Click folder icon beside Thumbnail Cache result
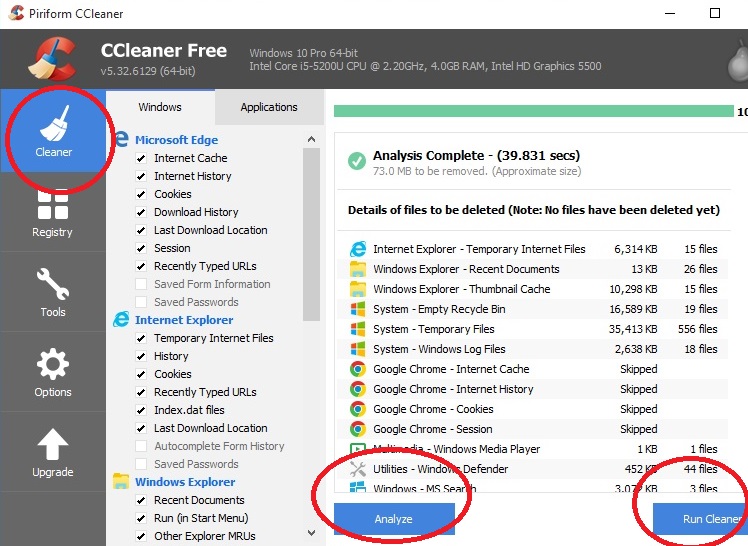Image resolution: width=748 pixels, height=546 pixels. [358, 289]
